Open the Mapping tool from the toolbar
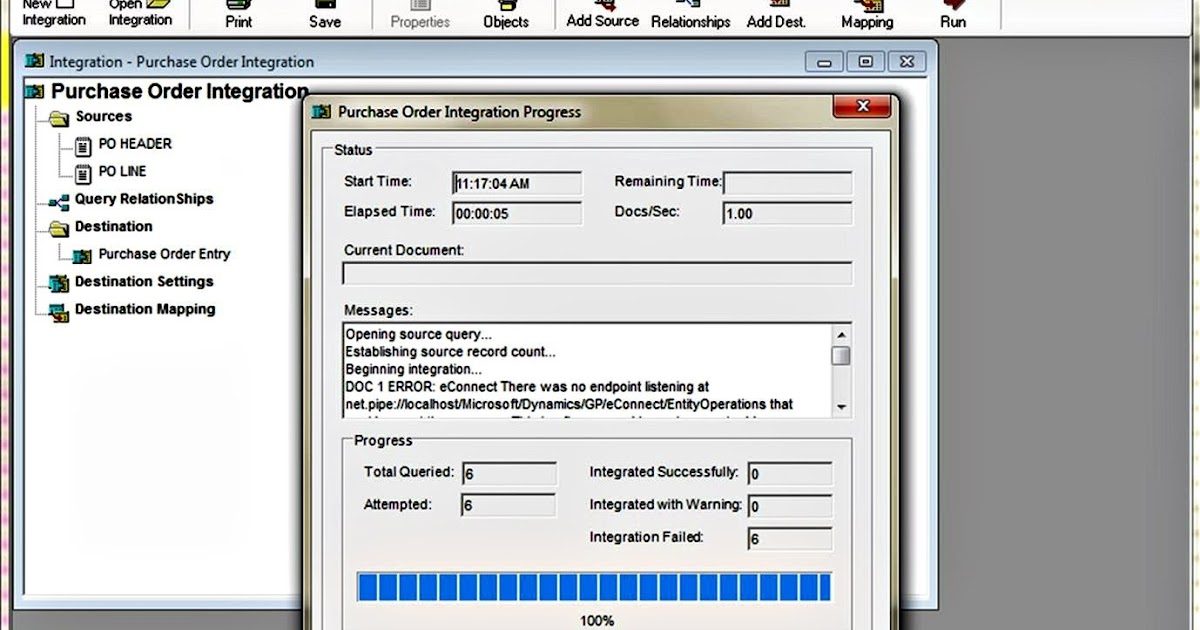Screen dimensions: 1200x630 tap(866, 13)
